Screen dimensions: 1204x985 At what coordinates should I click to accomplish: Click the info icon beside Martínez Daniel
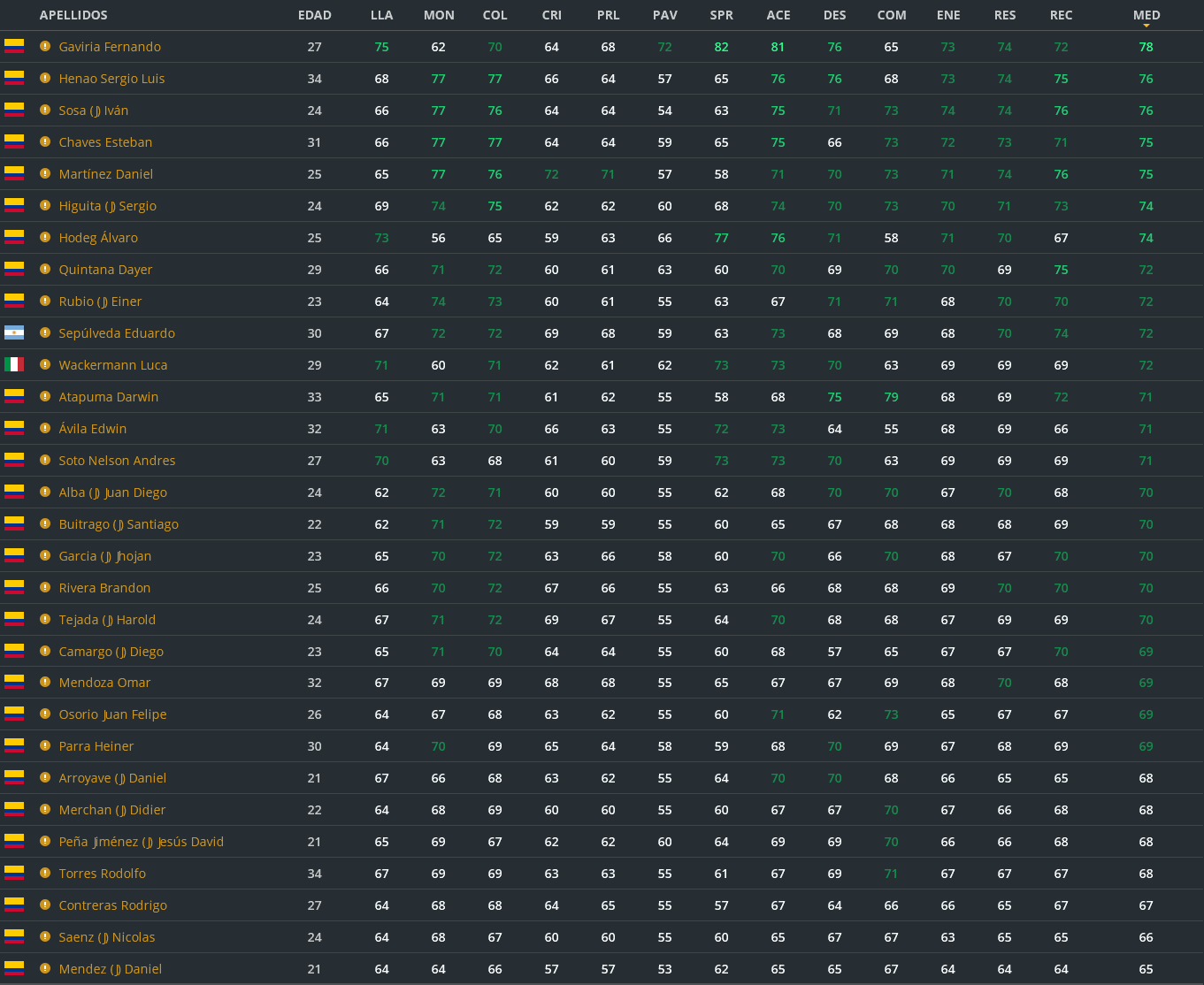(x=45, y=173)
